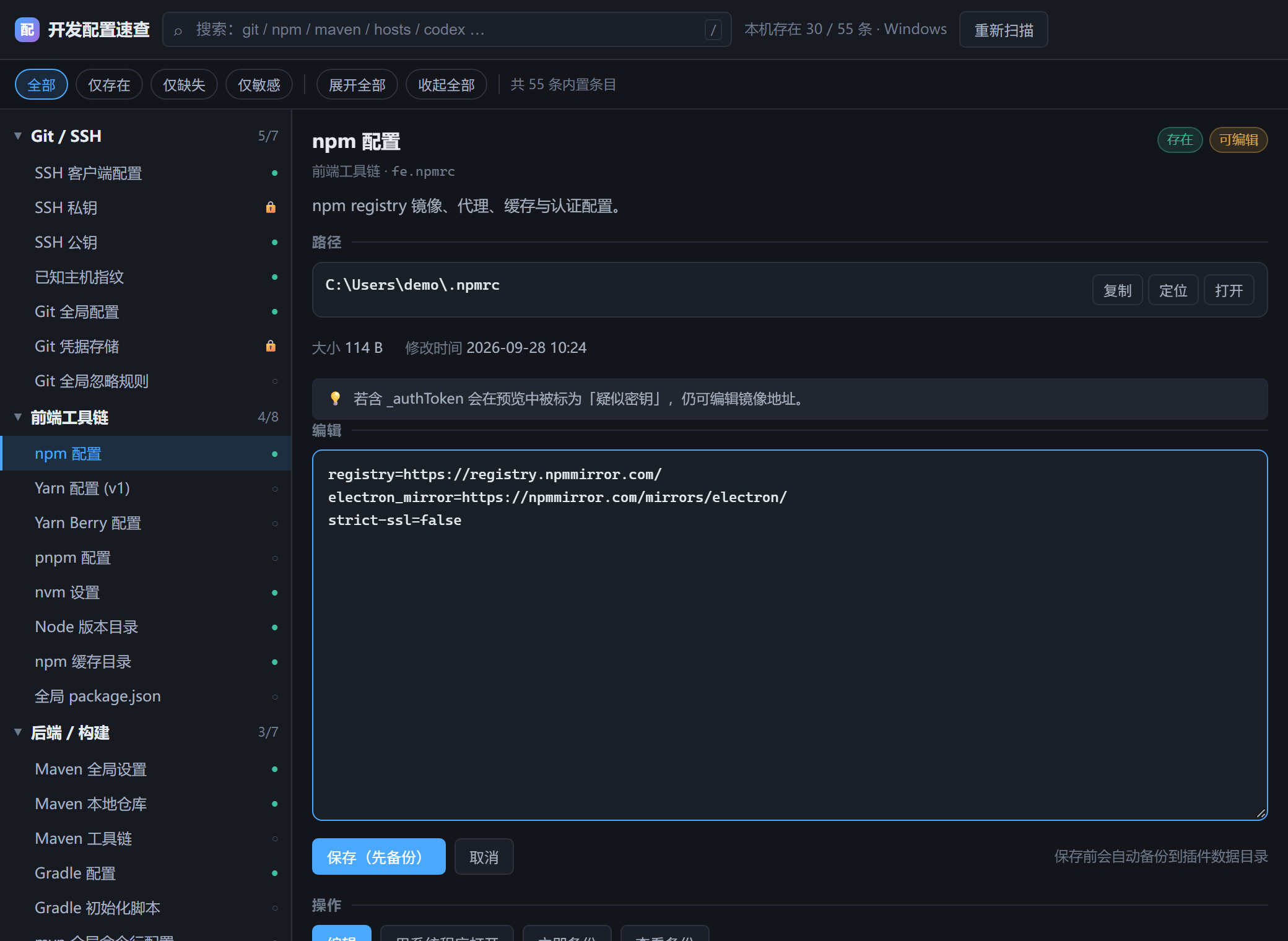The height and width of the screenshot is (941, 1288).
Task: Open SSH 客户端配置 entry
Action: tap(146, 173)
